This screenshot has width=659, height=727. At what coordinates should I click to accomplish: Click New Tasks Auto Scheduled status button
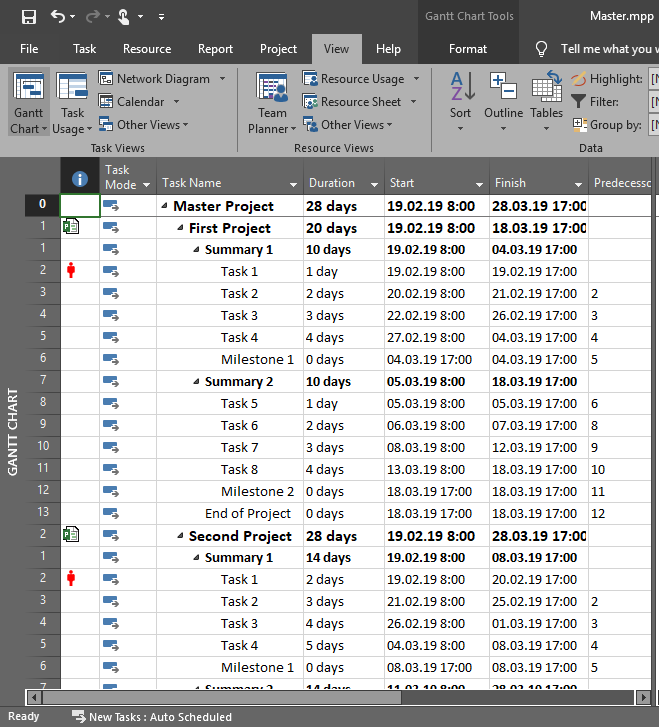[151, 717]
